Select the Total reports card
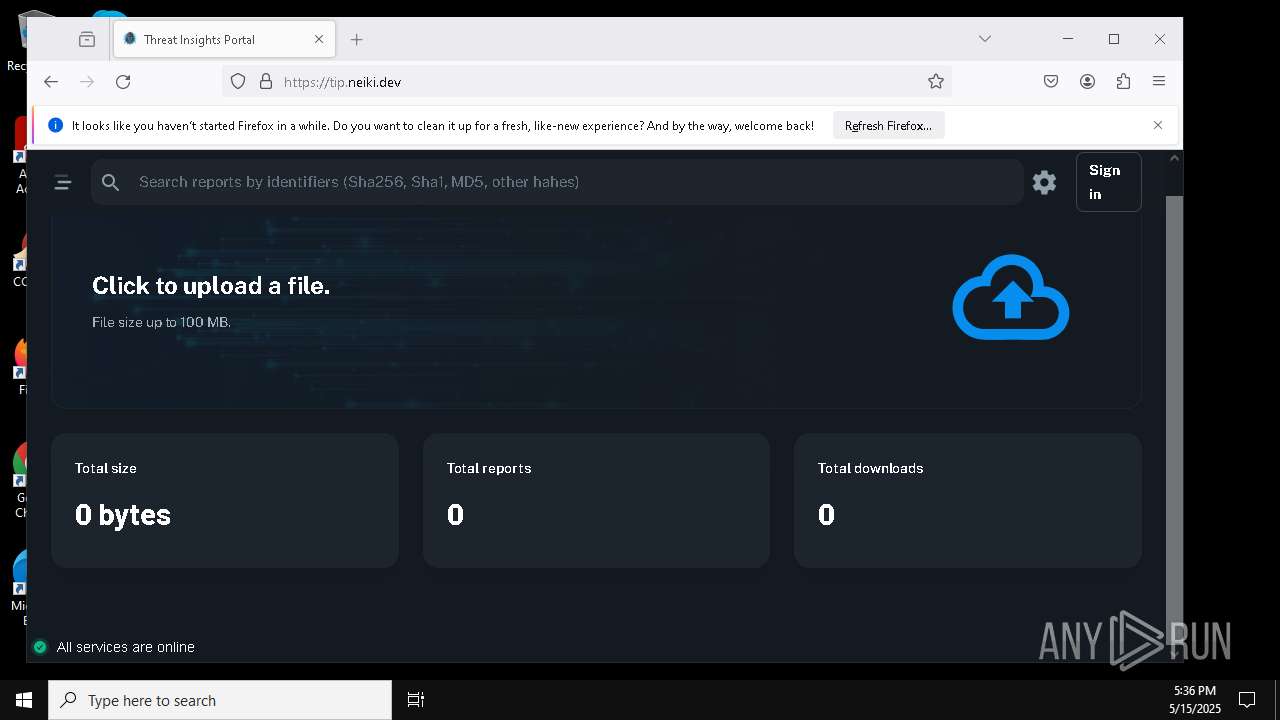This screenshot has width=1280, height=720. click(x=596, y=501)
